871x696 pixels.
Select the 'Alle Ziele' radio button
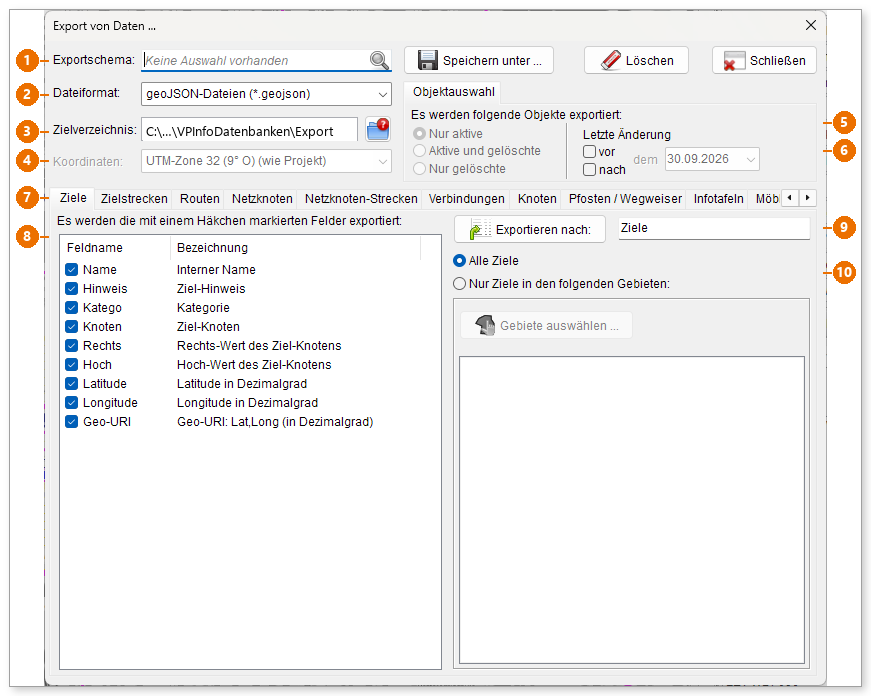[459, 261]
